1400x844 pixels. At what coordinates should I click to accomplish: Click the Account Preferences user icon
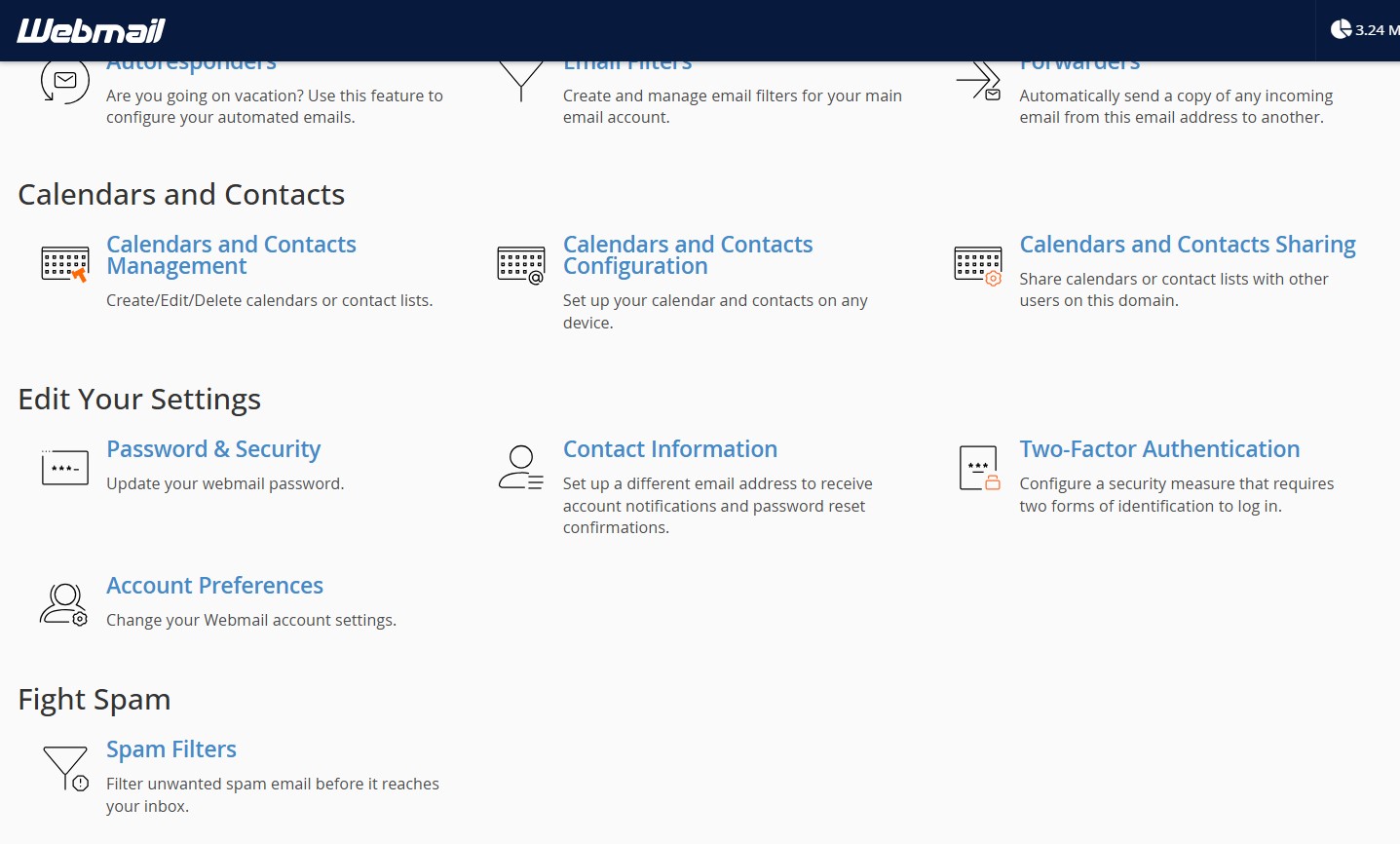[64, 604]
